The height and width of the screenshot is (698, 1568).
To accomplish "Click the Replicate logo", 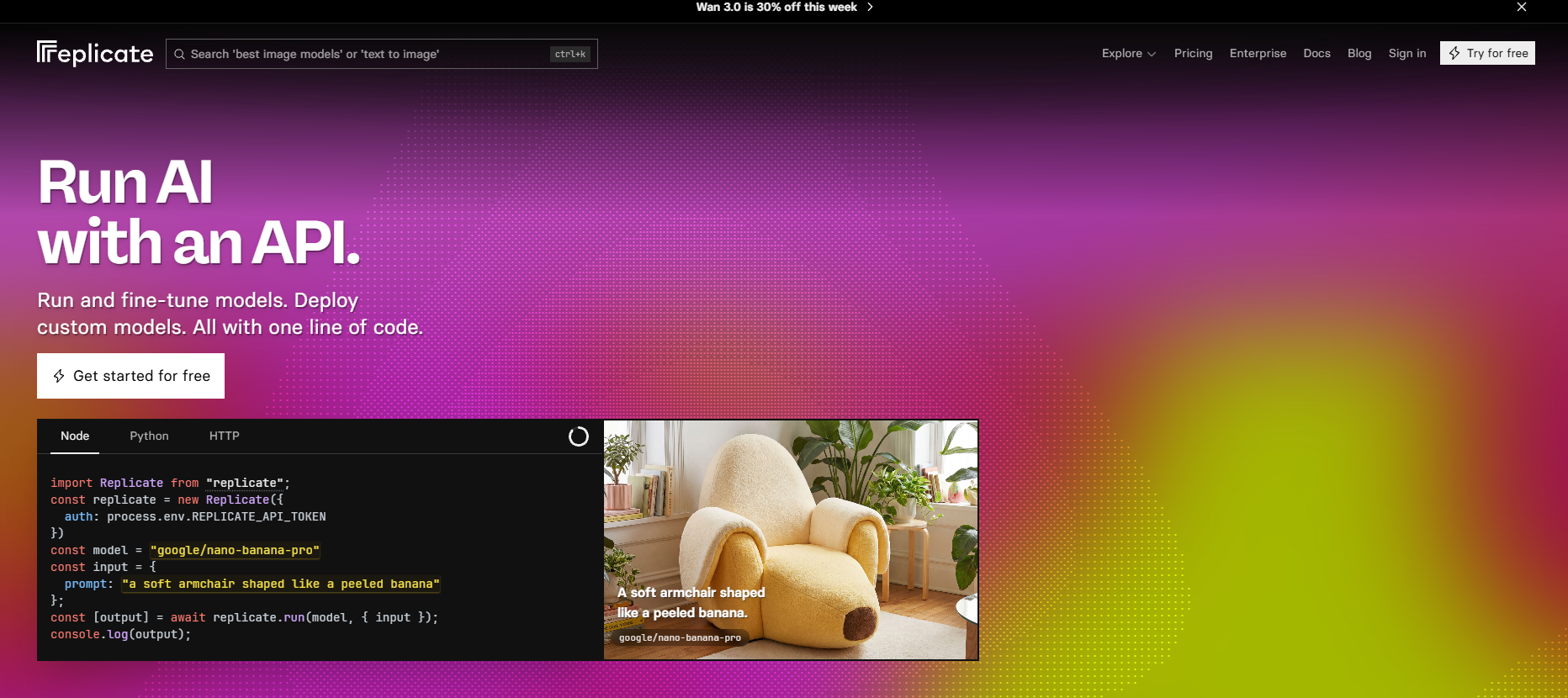I will [x=95, y=53].
